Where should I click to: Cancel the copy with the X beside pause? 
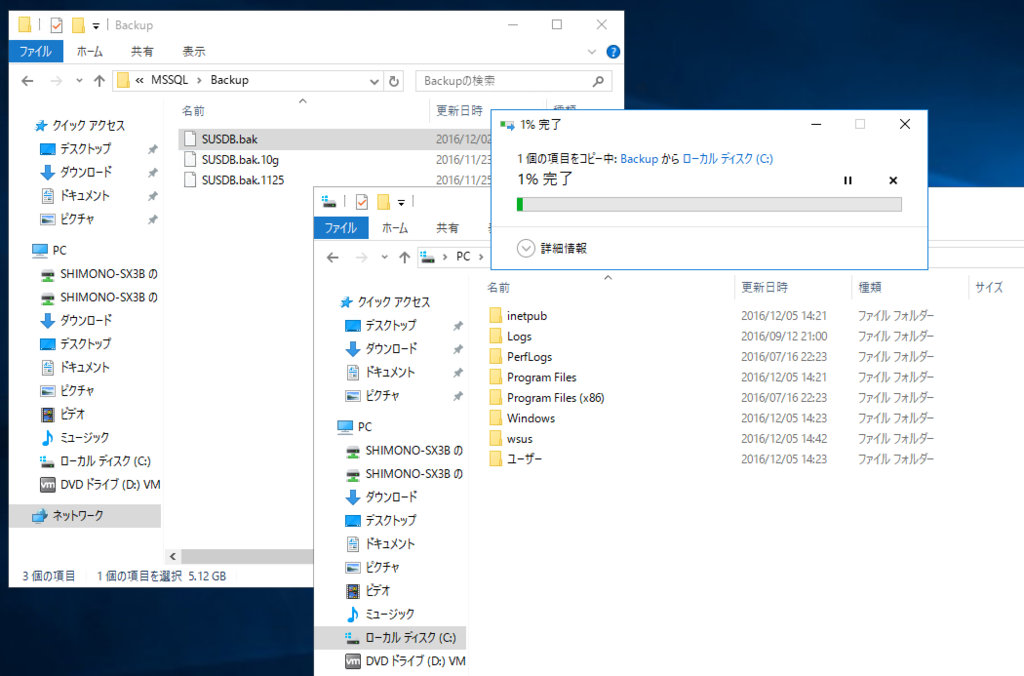(893, 180)
